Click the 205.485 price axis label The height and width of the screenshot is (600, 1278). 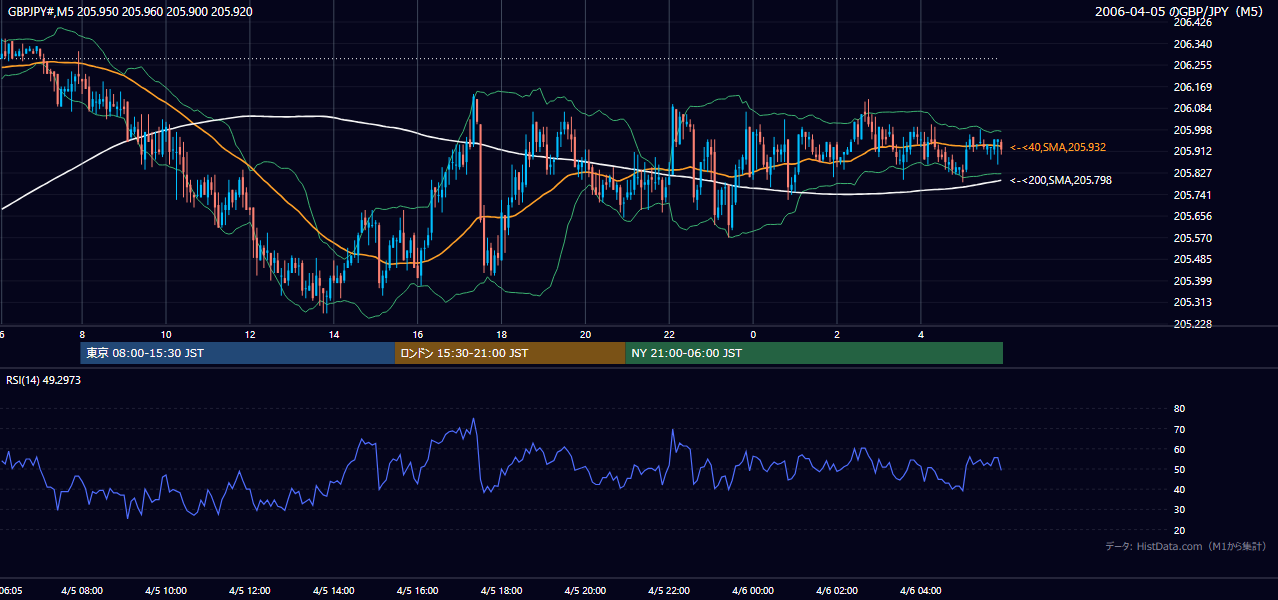point(1192,259)
